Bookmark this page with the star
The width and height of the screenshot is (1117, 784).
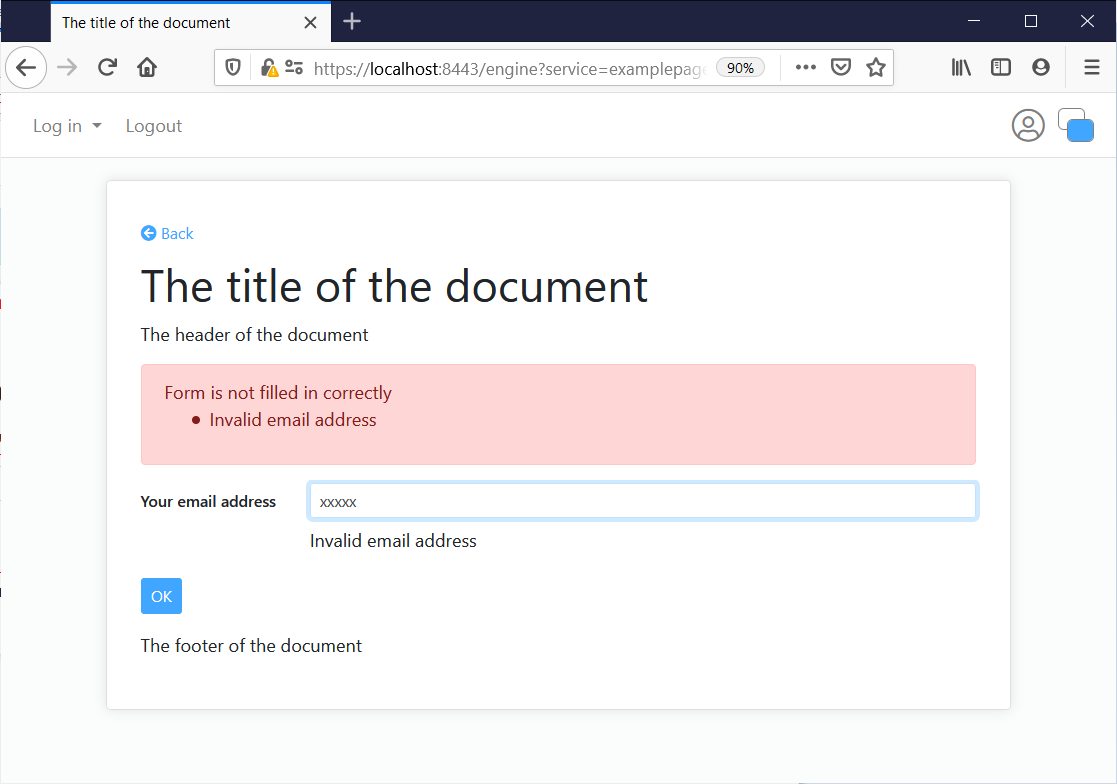coord(876,68)
